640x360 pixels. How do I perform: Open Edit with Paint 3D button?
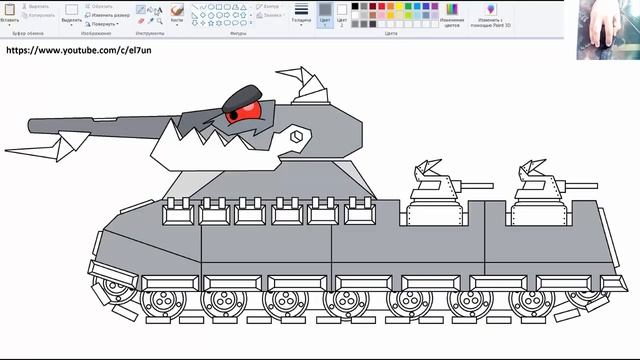(x=491, y=16)
